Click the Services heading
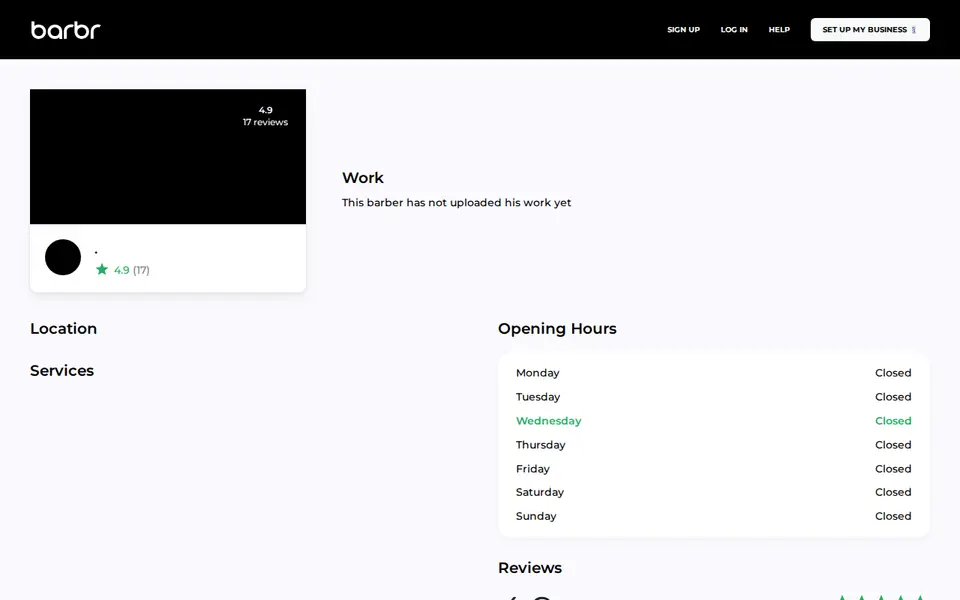Screen dimensions: 960x600 click(x=62, y=370)
